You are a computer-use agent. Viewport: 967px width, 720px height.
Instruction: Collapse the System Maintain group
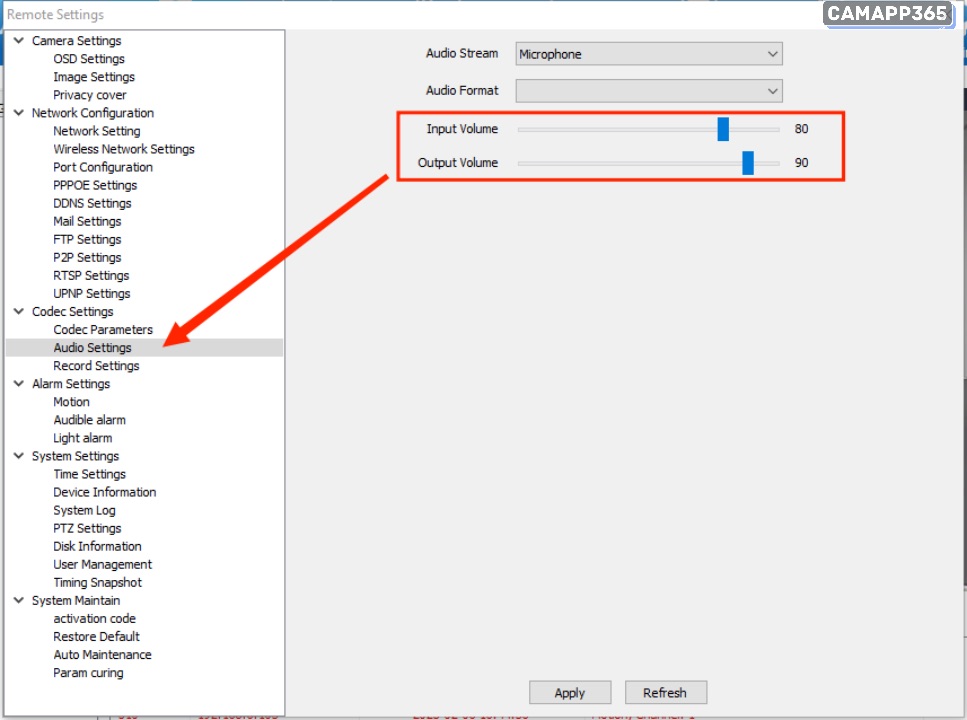tap(20, 601)
